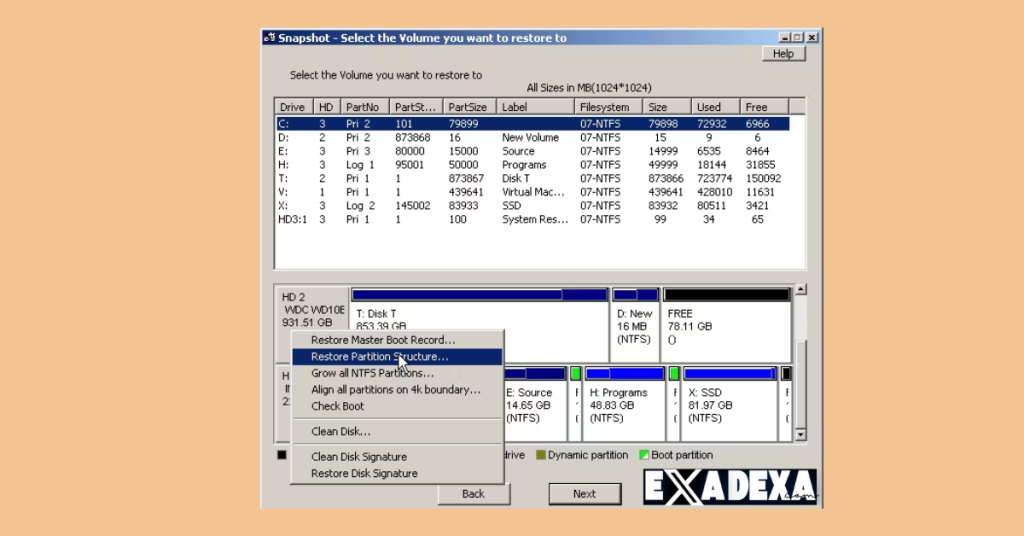
Task: Select the C: drive row
Action: [x=532, y=124]
